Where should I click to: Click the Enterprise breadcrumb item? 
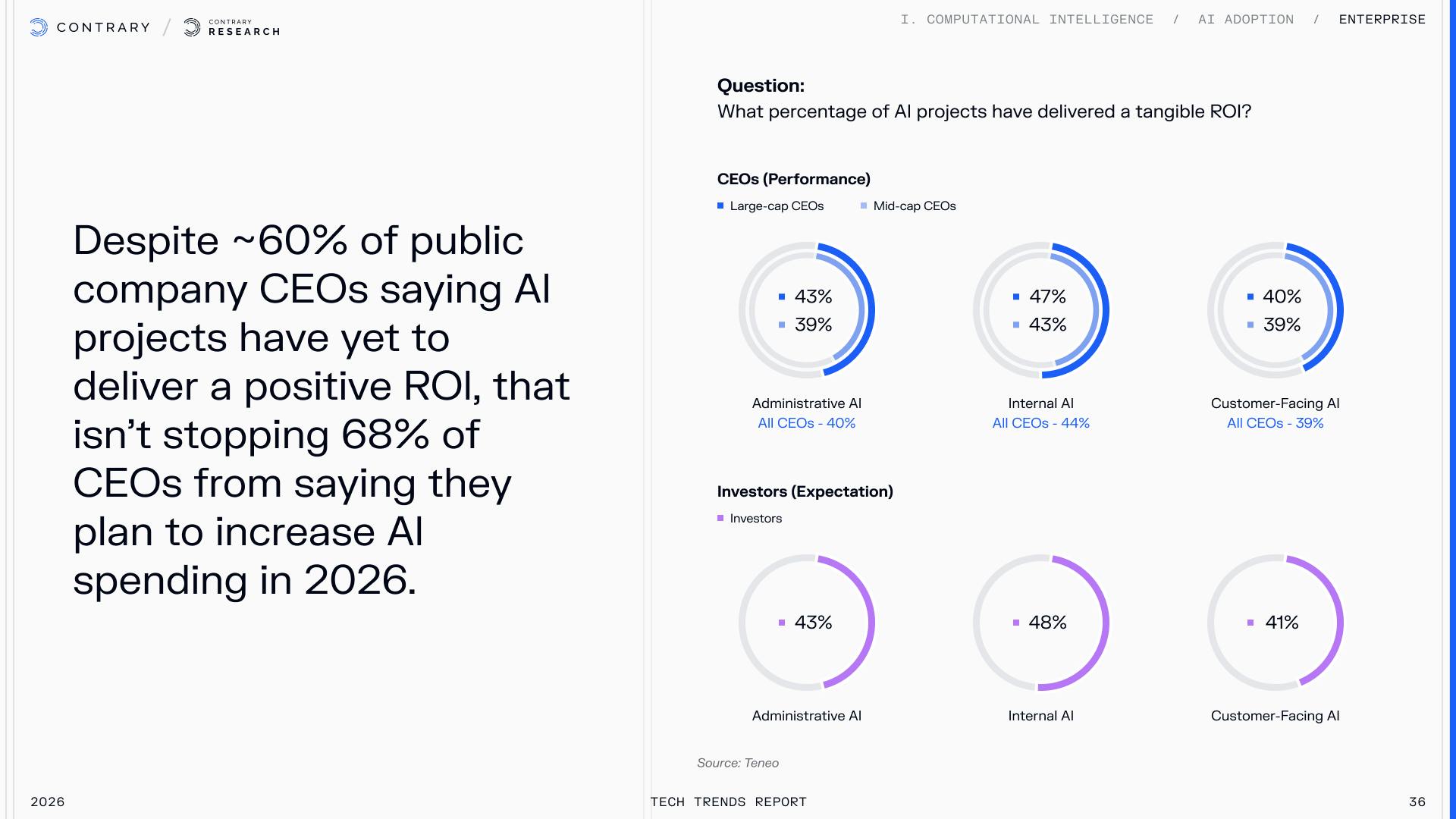[1382, 20]
